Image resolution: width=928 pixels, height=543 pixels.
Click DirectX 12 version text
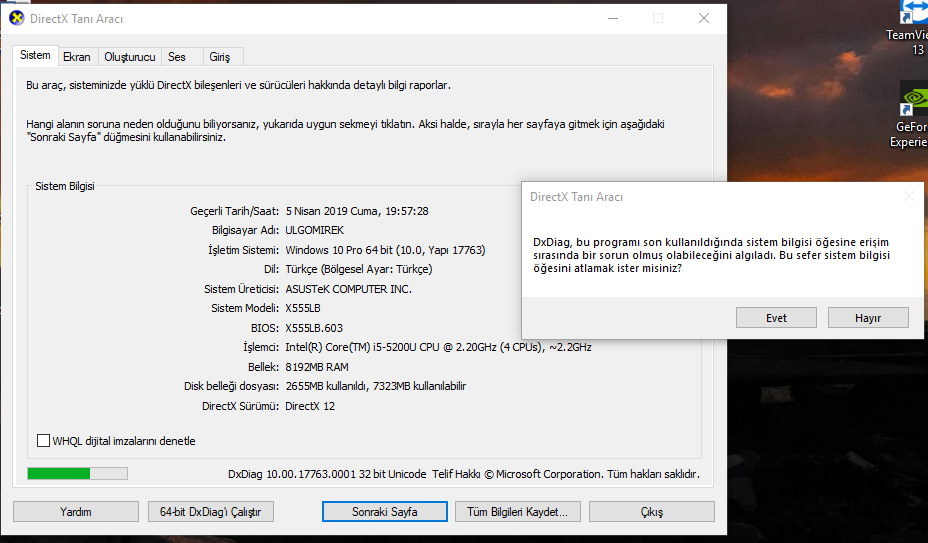coord(310,406)
